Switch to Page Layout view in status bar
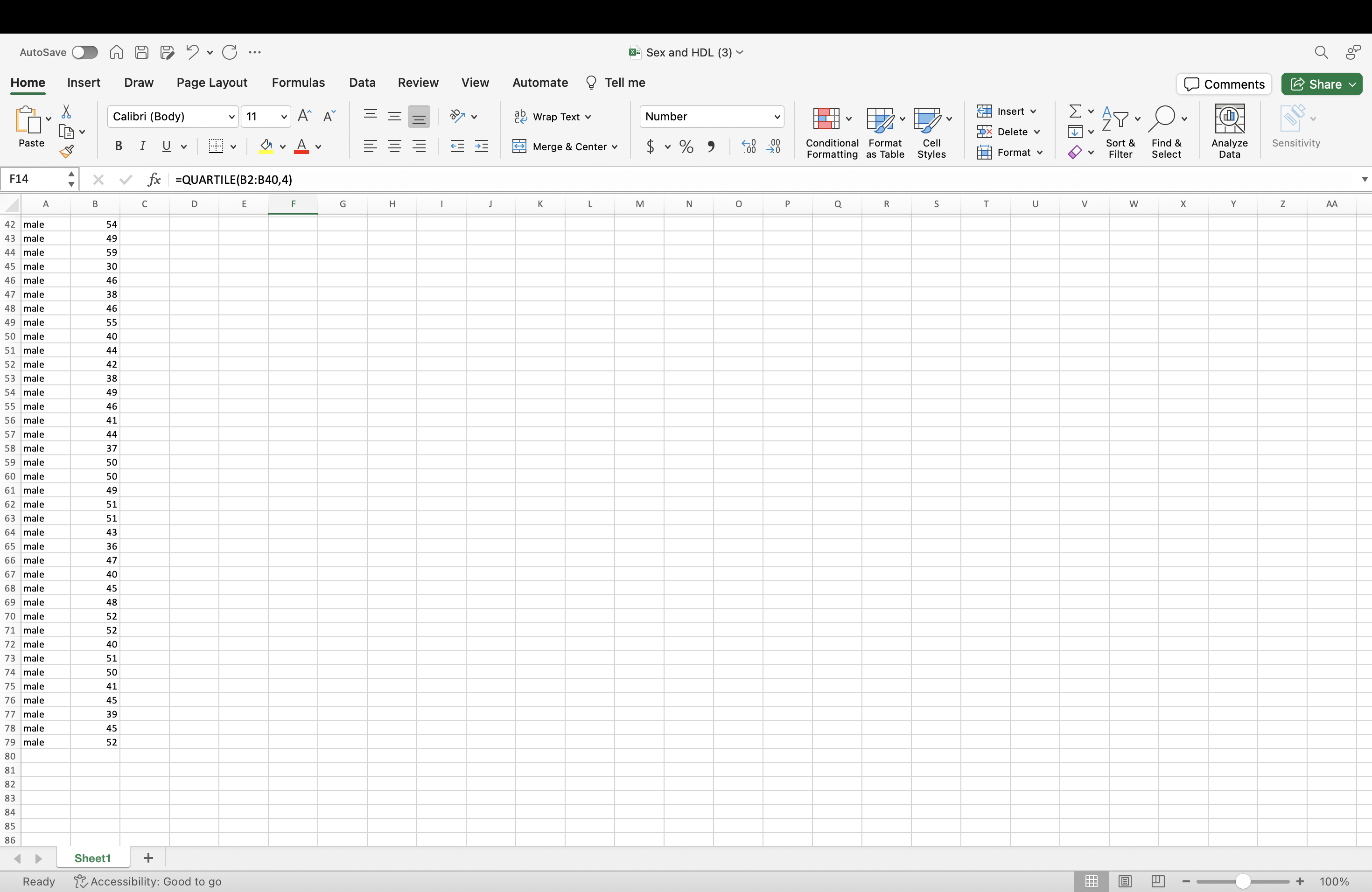 pyautogui.click(x=1125, y=881)
